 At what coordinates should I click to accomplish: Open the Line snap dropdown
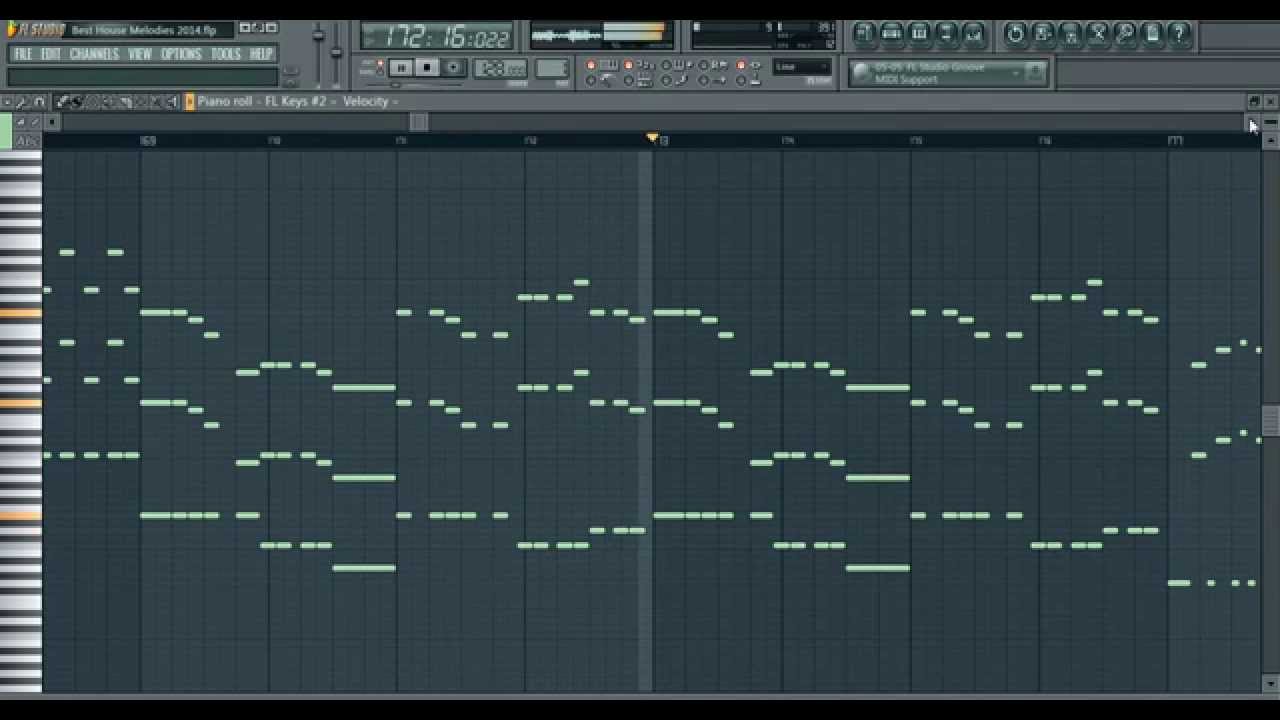coord(801,67)
